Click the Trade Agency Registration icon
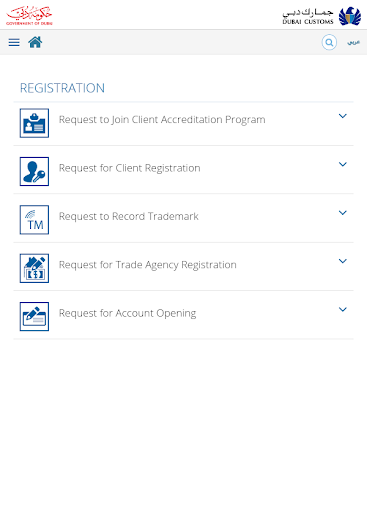Image resolution: width=367 pixels, height=512 pixels. (34, 268)
